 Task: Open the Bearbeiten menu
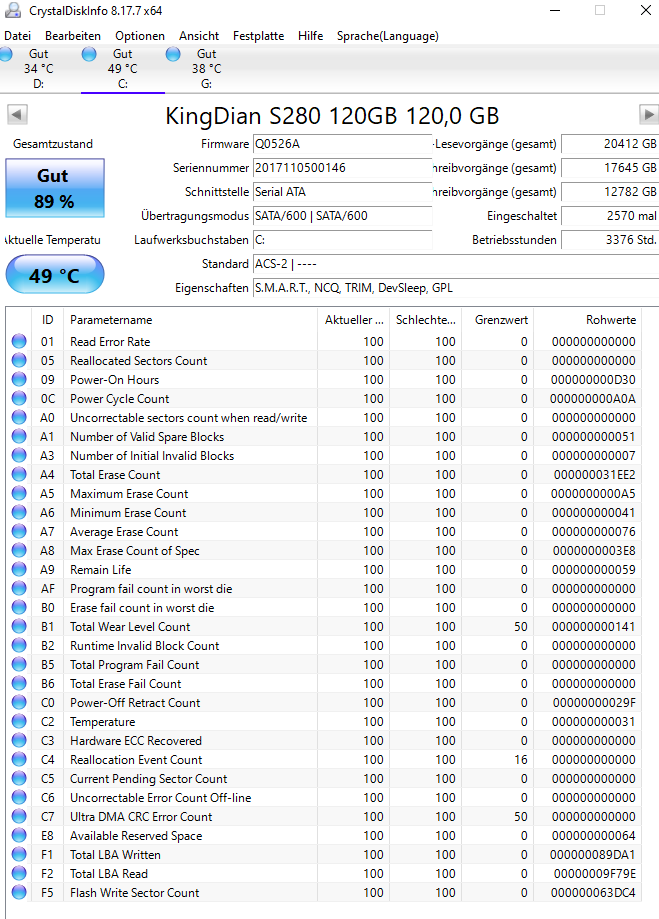(x=73, y=36)
